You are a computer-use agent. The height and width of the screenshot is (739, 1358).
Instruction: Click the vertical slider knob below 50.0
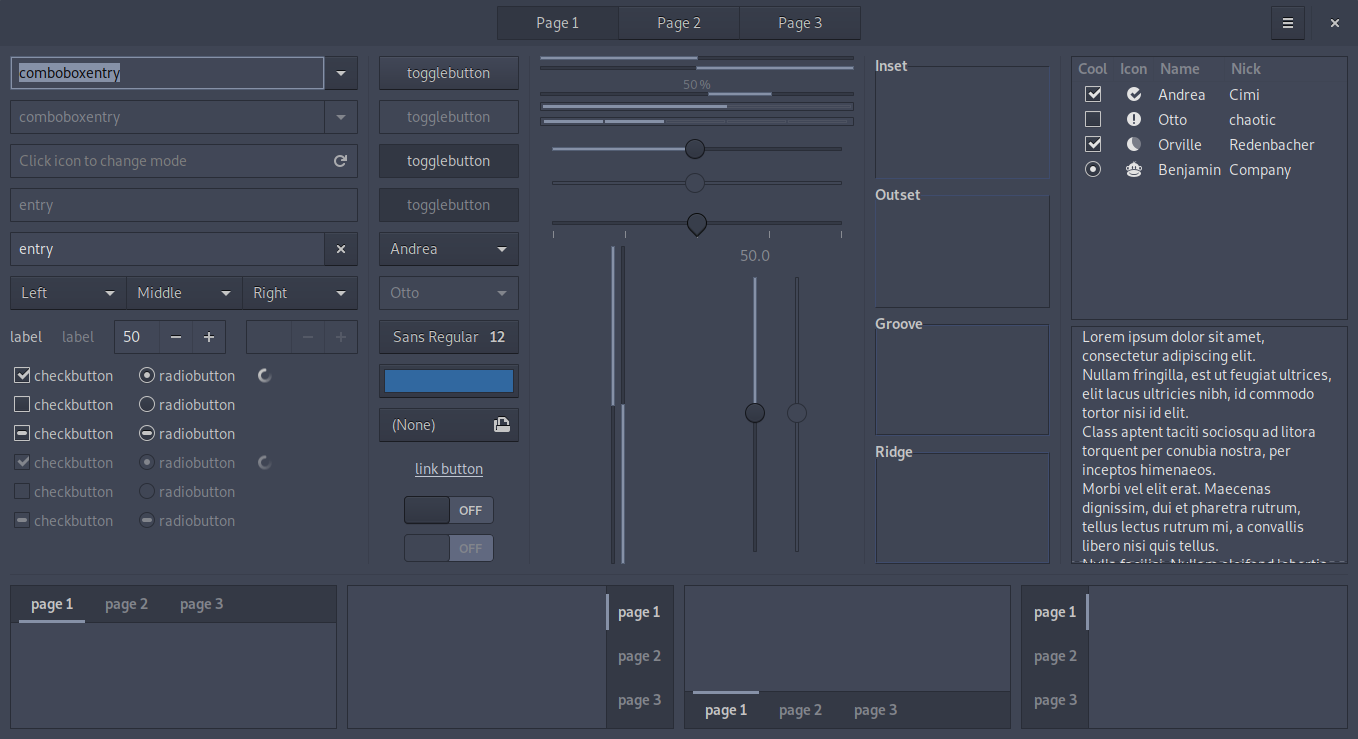(x=755, y=413)
